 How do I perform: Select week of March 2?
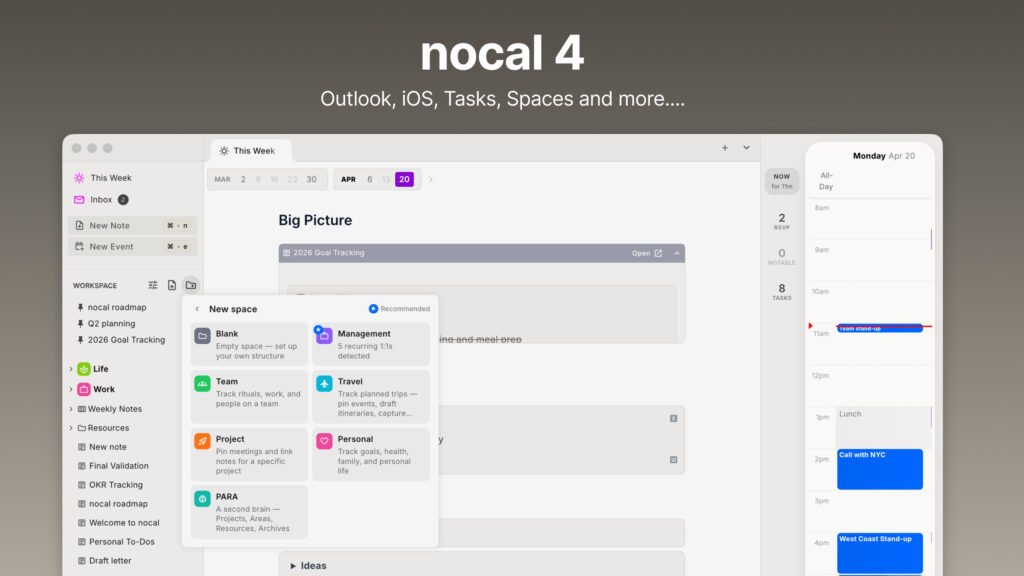point(243,179)
